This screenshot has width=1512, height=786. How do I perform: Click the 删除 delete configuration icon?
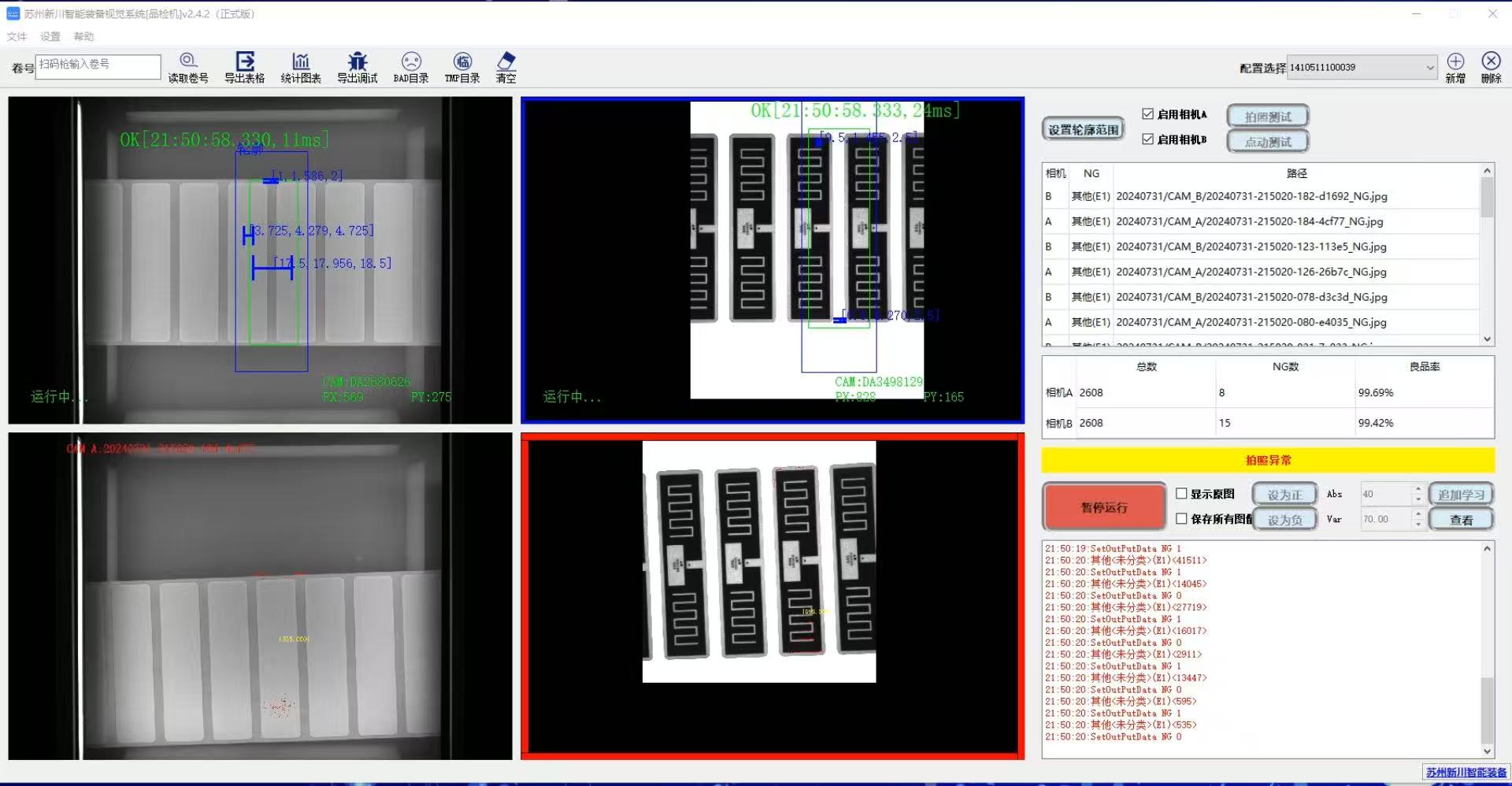coord(1491,61)
